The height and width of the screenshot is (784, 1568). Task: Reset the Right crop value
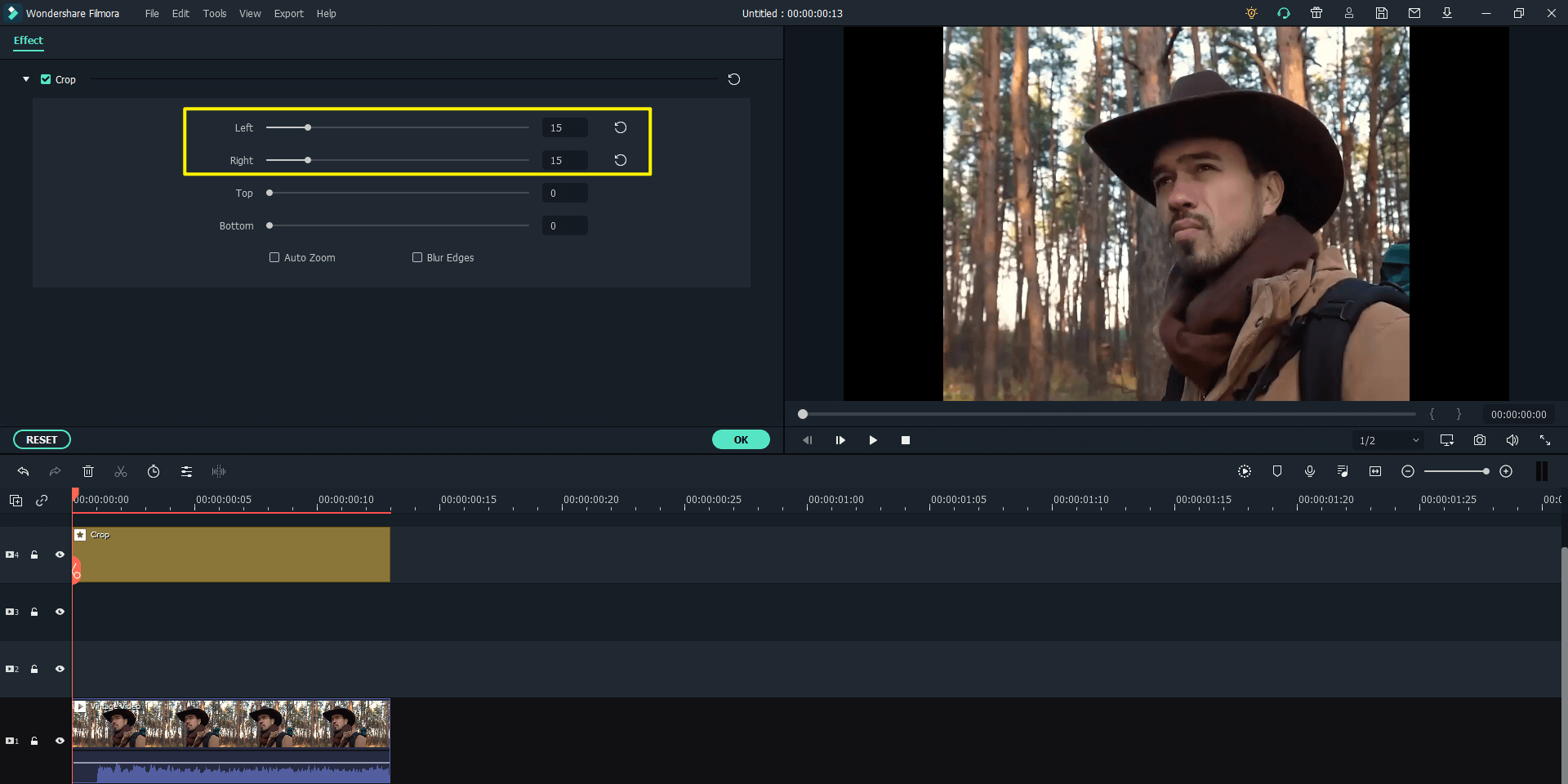[x=621, y=160]
